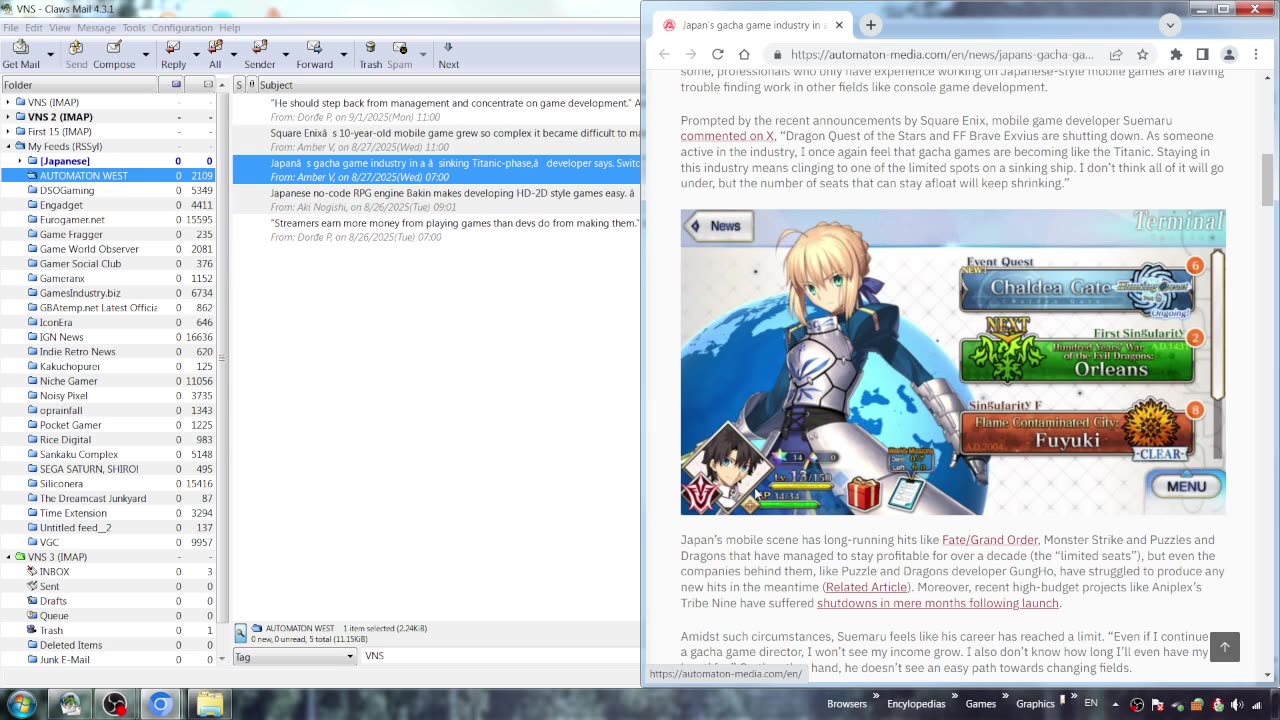Toggle the browser side panel icon

coord(1203,54)
